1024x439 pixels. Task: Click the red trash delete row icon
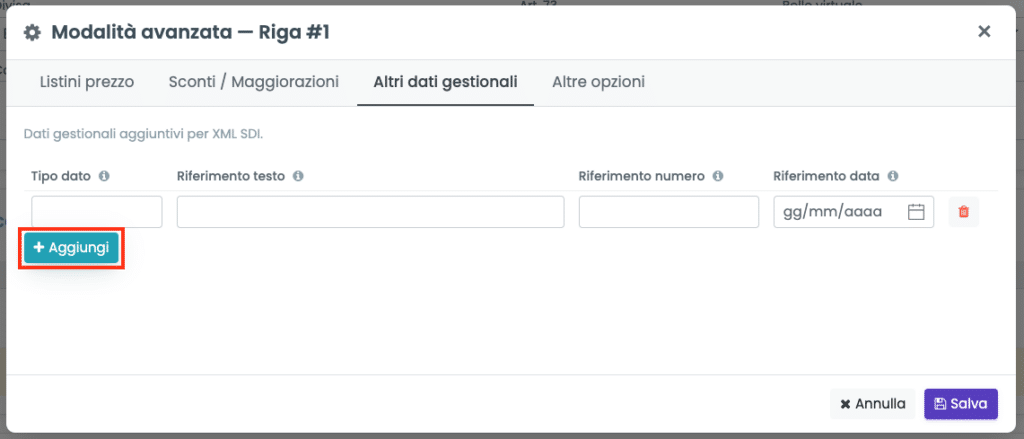point(963,212)
